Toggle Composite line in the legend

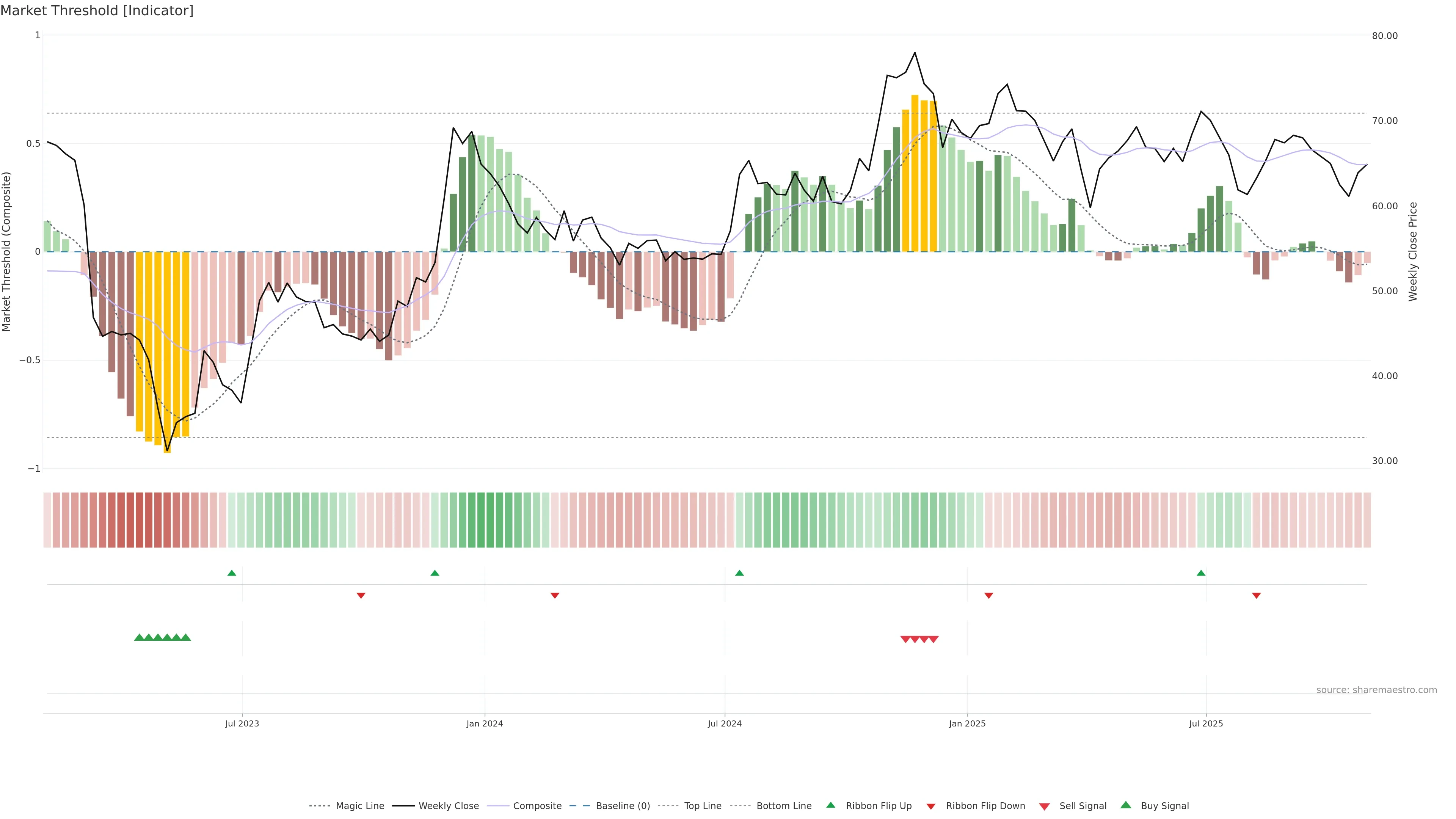[537, 806]
